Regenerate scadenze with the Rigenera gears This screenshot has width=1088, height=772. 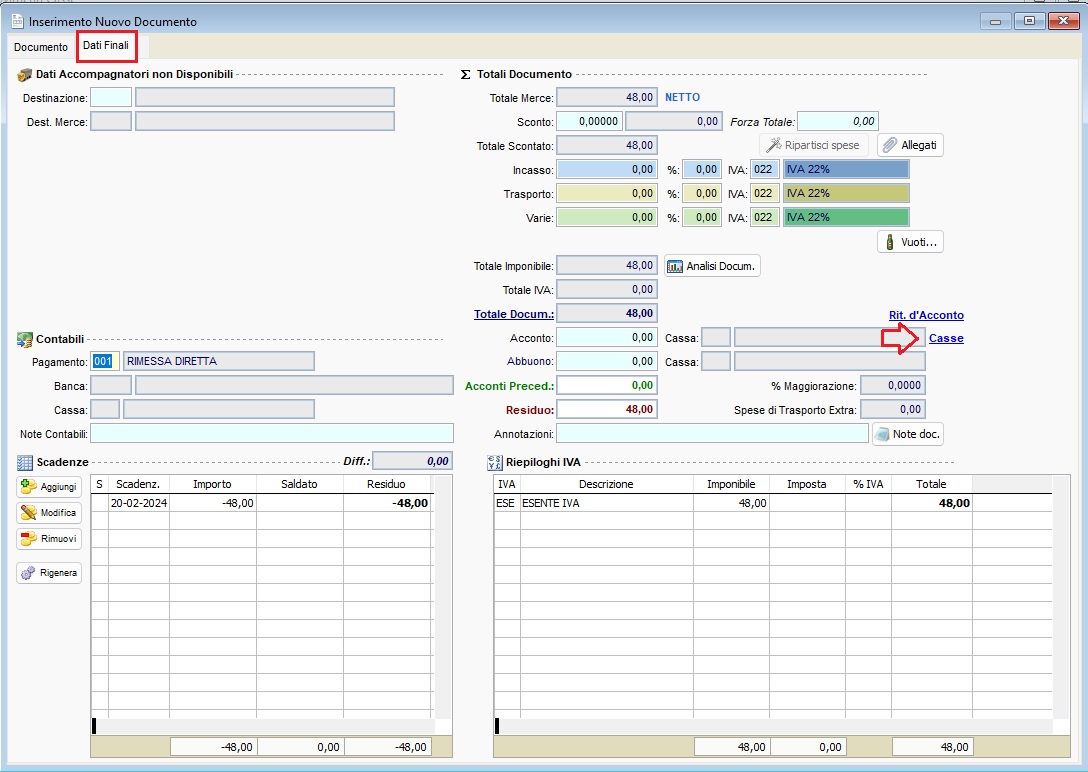pyautogui.click(x=47, y=572)
